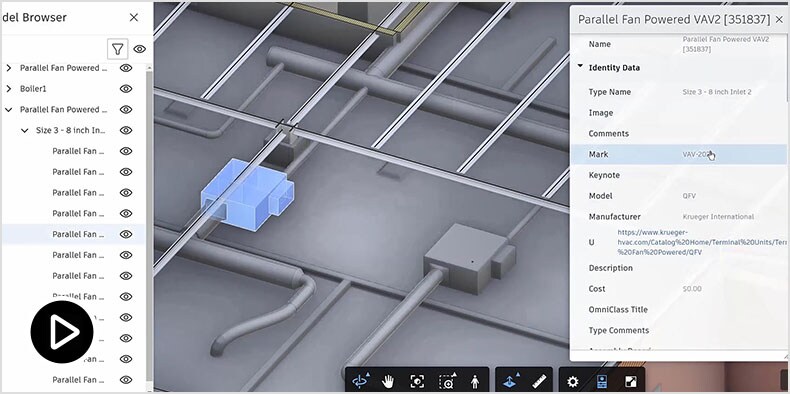This screenshot has width=790, height=394.
Task: Click the video play button overlay
Action: tap(62, 332)
